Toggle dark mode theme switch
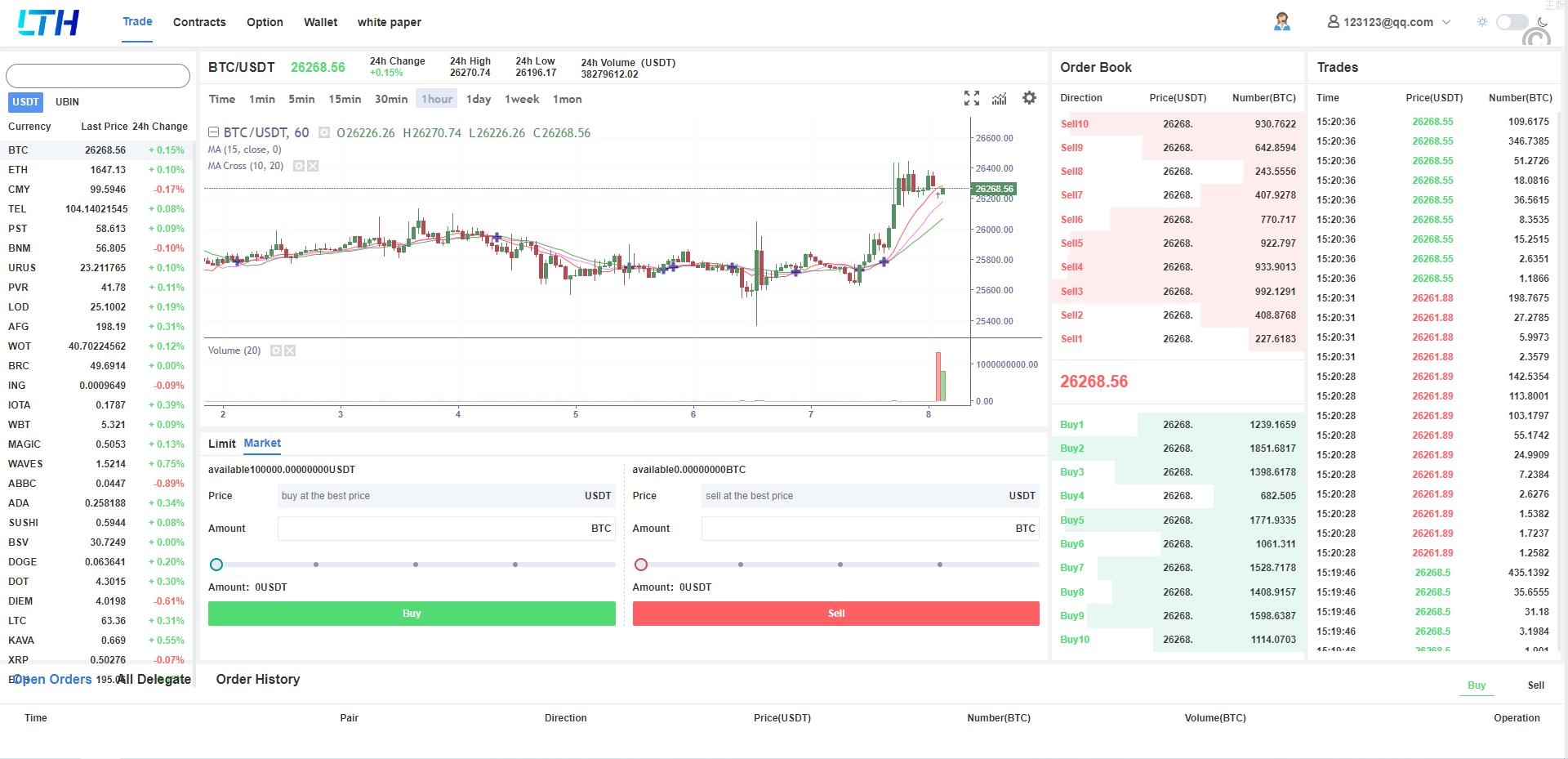The height and width of the screenshot is (759, 1568). coord(1511,22)
